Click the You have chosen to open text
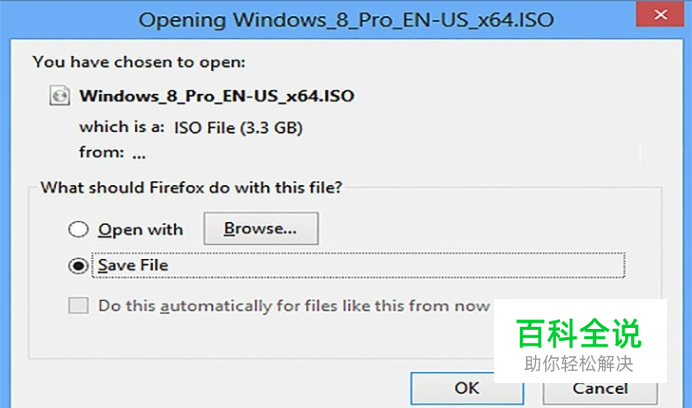692x408 pixels. tap(139, 62)
